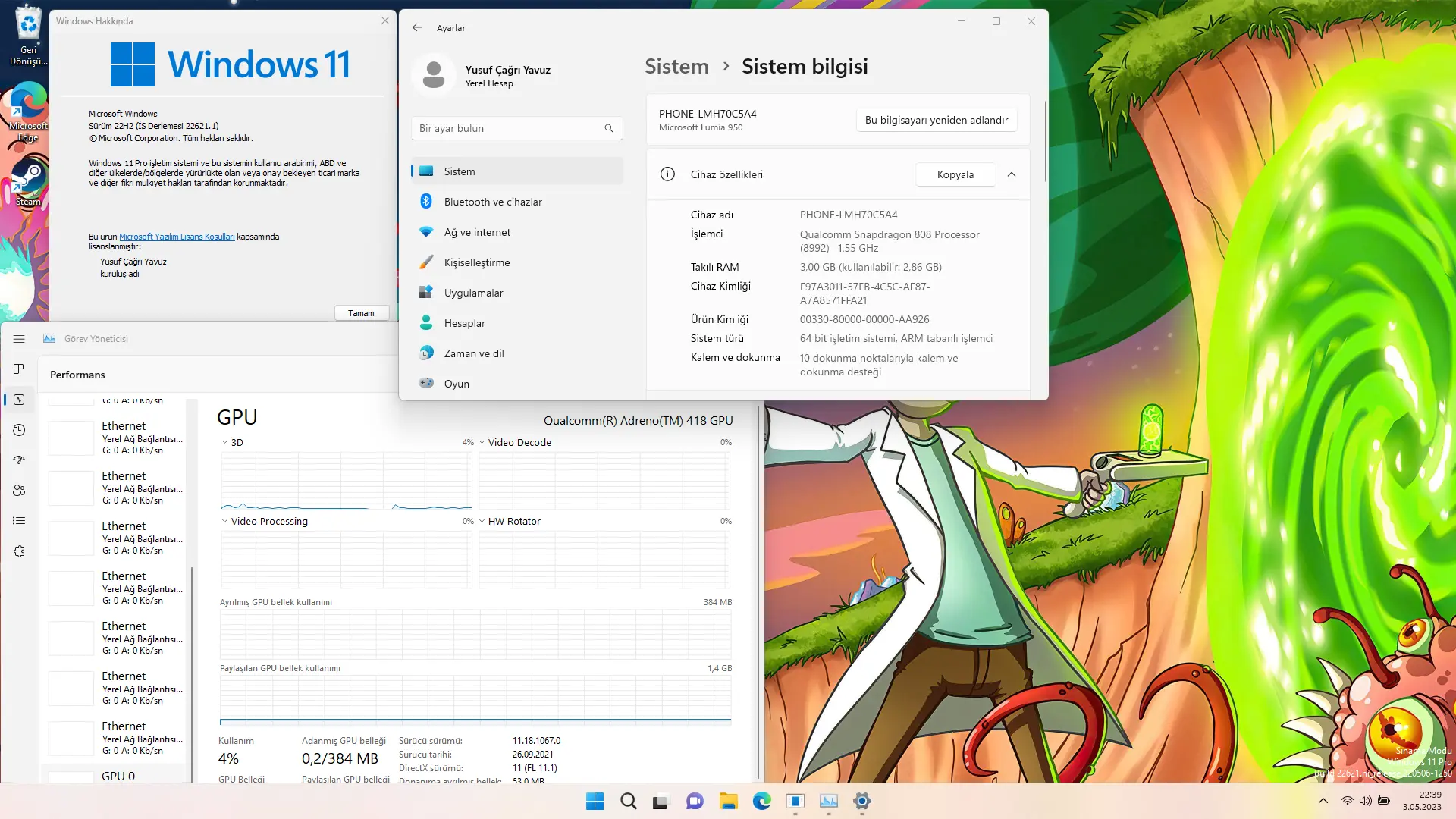
Task: Switch to Task Manager taskbar icon
Action: (829, 801)
